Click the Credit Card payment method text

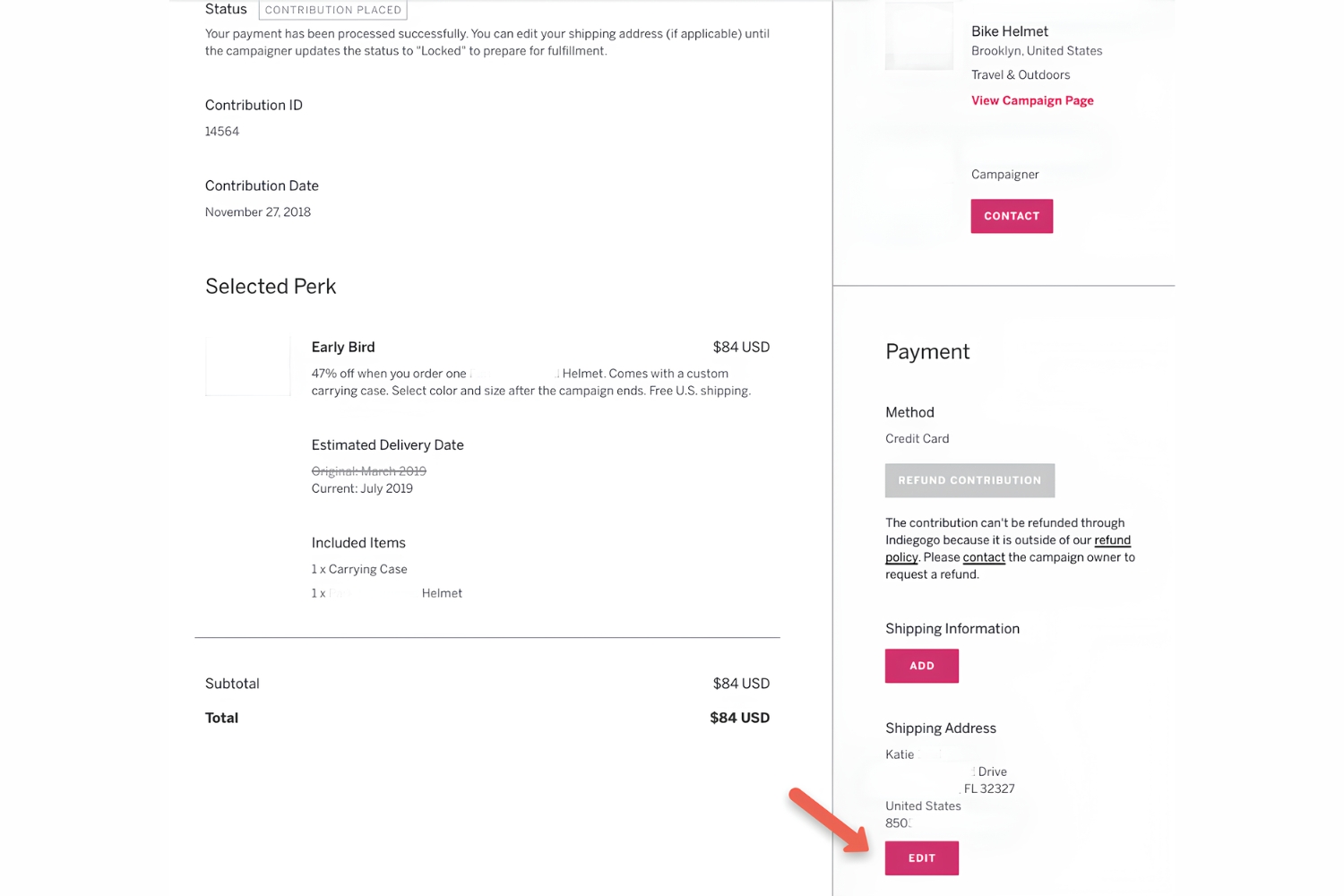917,439
